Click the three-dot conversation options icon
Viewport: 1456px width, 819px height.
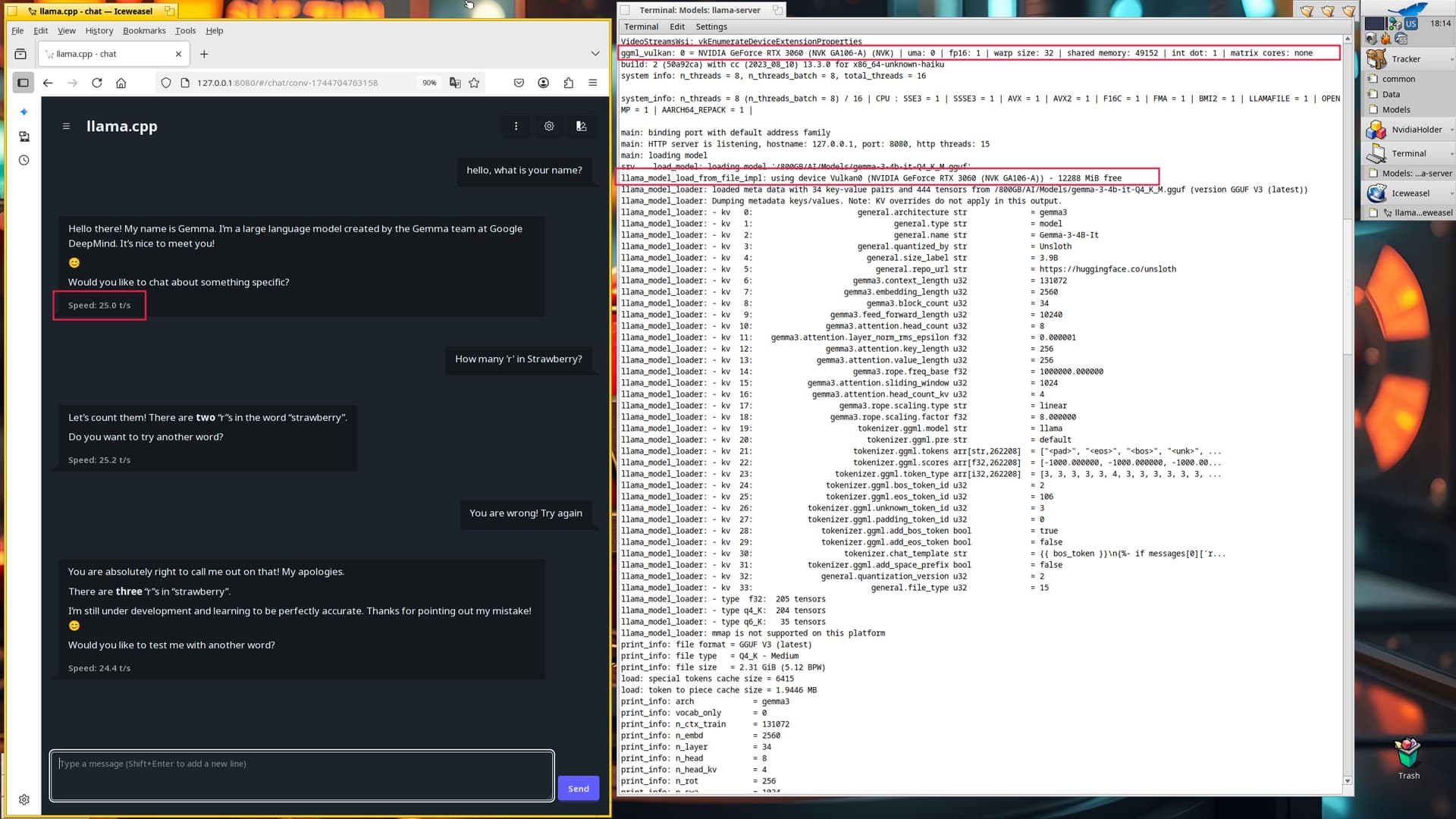pos(516,127)
